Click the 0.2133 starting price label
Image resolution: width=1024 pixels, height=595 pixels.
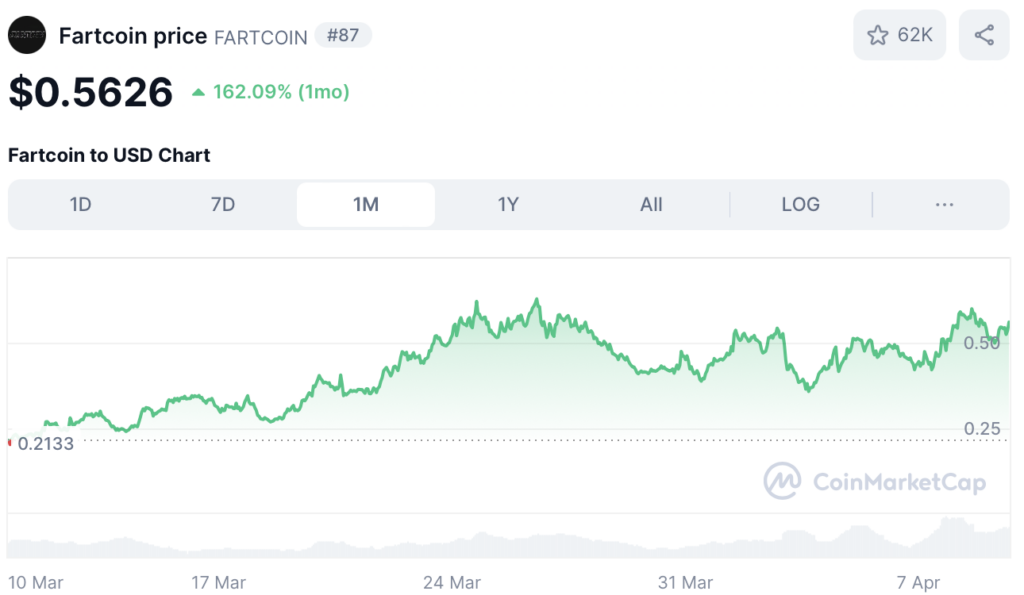(x=45, y=444)
